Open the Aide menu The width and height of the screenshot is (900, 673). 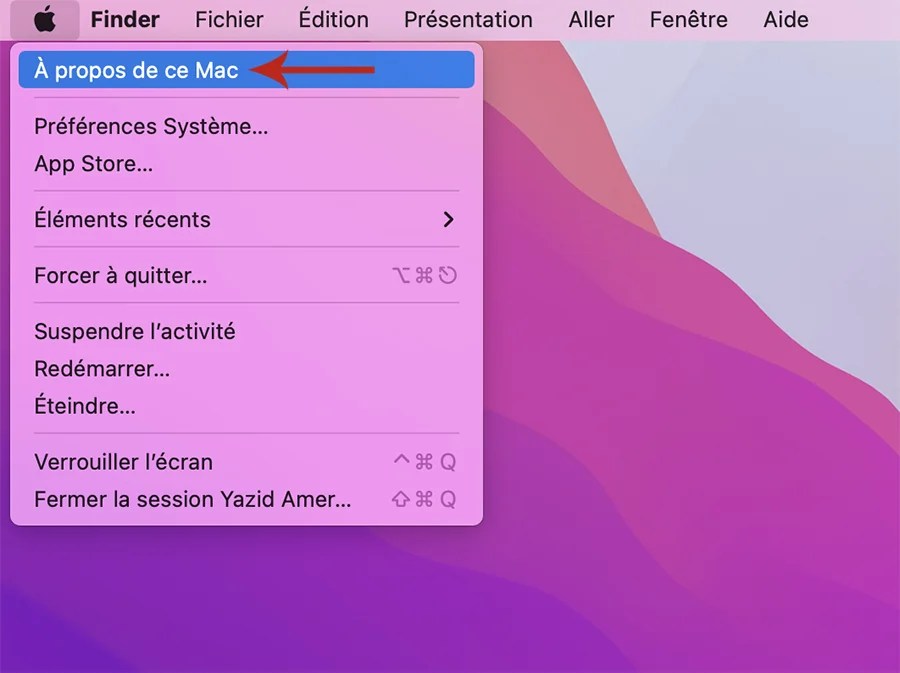(x=786, y=20)
